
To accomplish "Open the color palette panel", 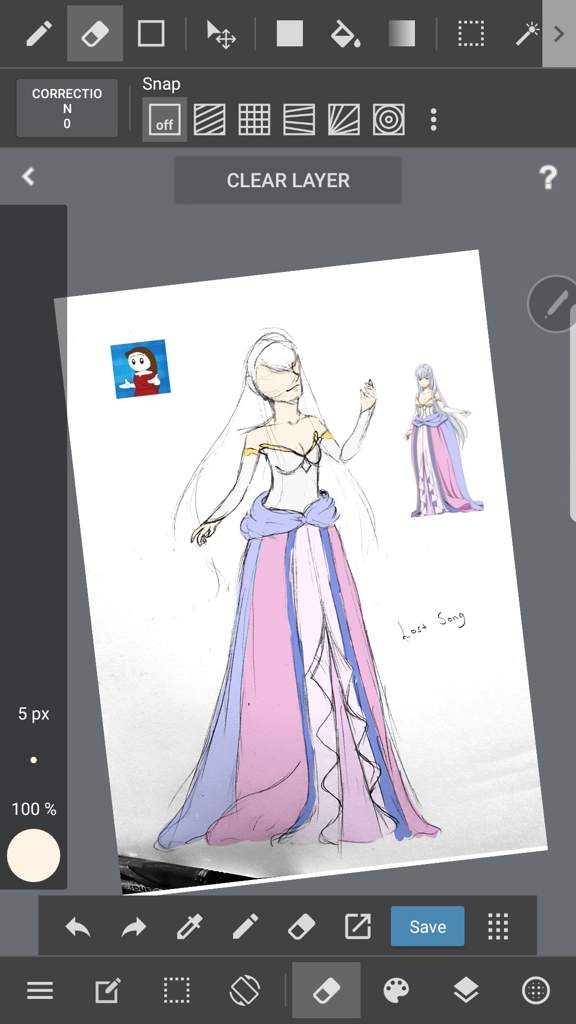I will 396,991.
